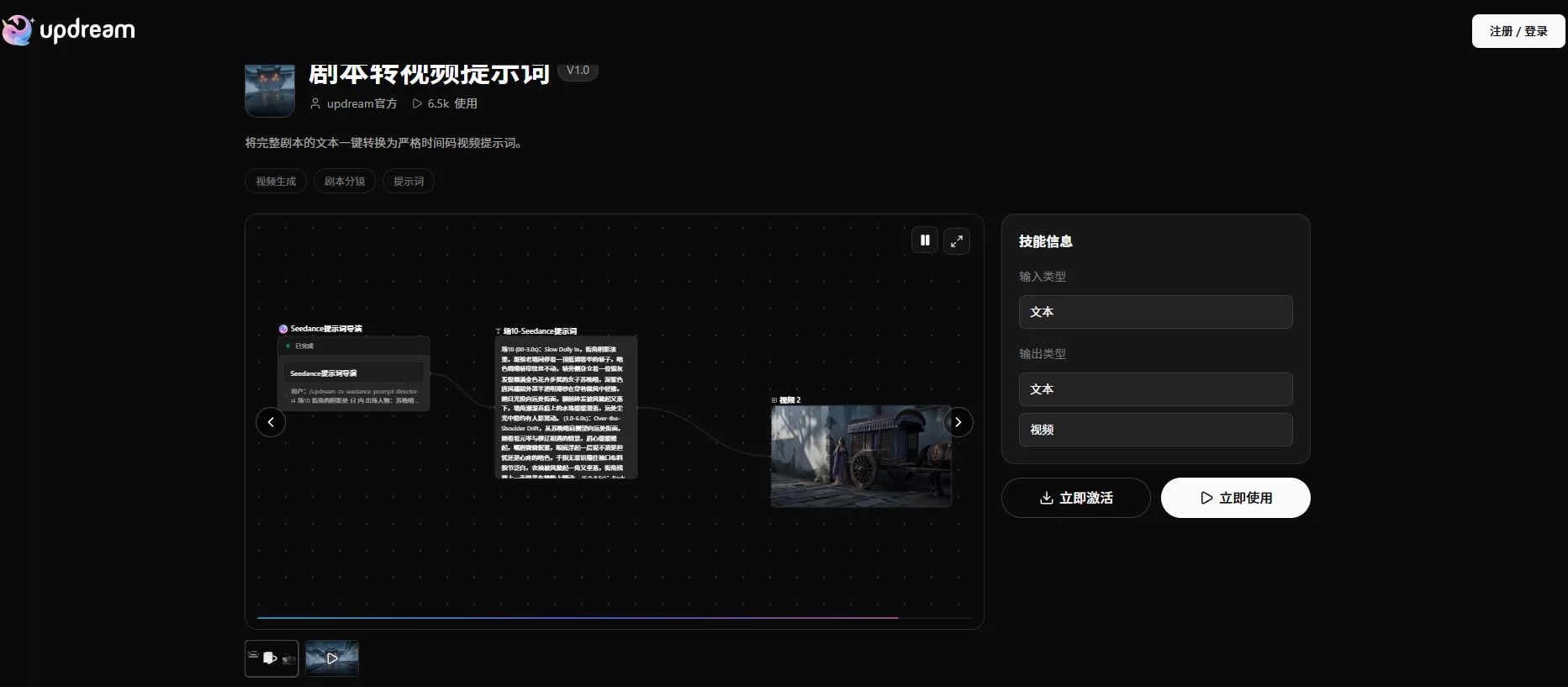Image resolution: width=1568 pixels, height=687 pixels.
Task: Click the updream bird logo
Action: [x=17, y=30]
